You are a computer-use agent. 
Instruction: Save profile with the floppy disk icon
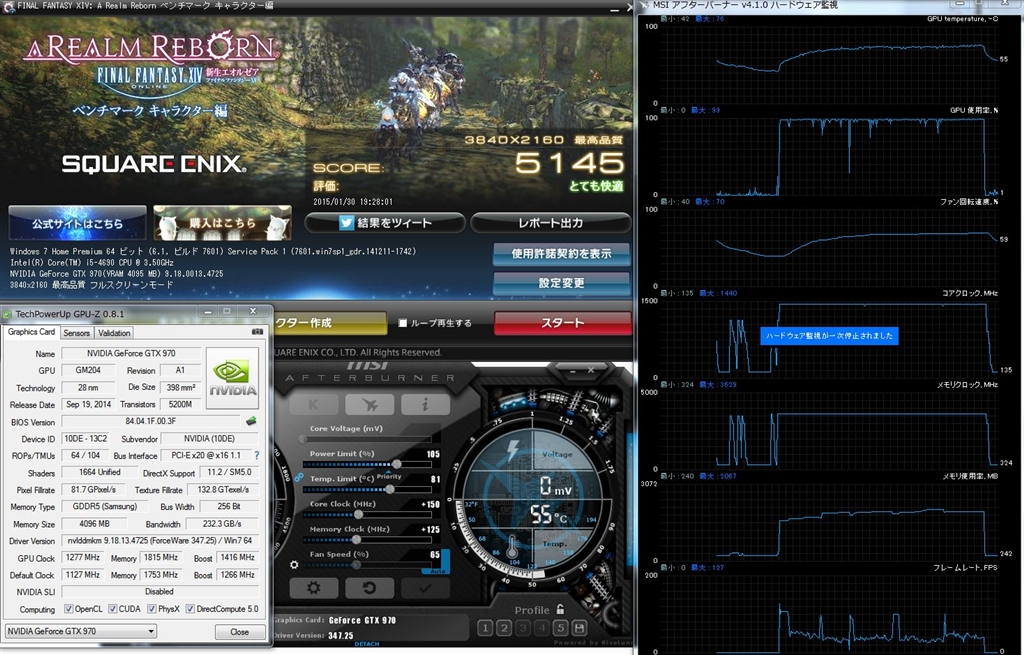579,628
